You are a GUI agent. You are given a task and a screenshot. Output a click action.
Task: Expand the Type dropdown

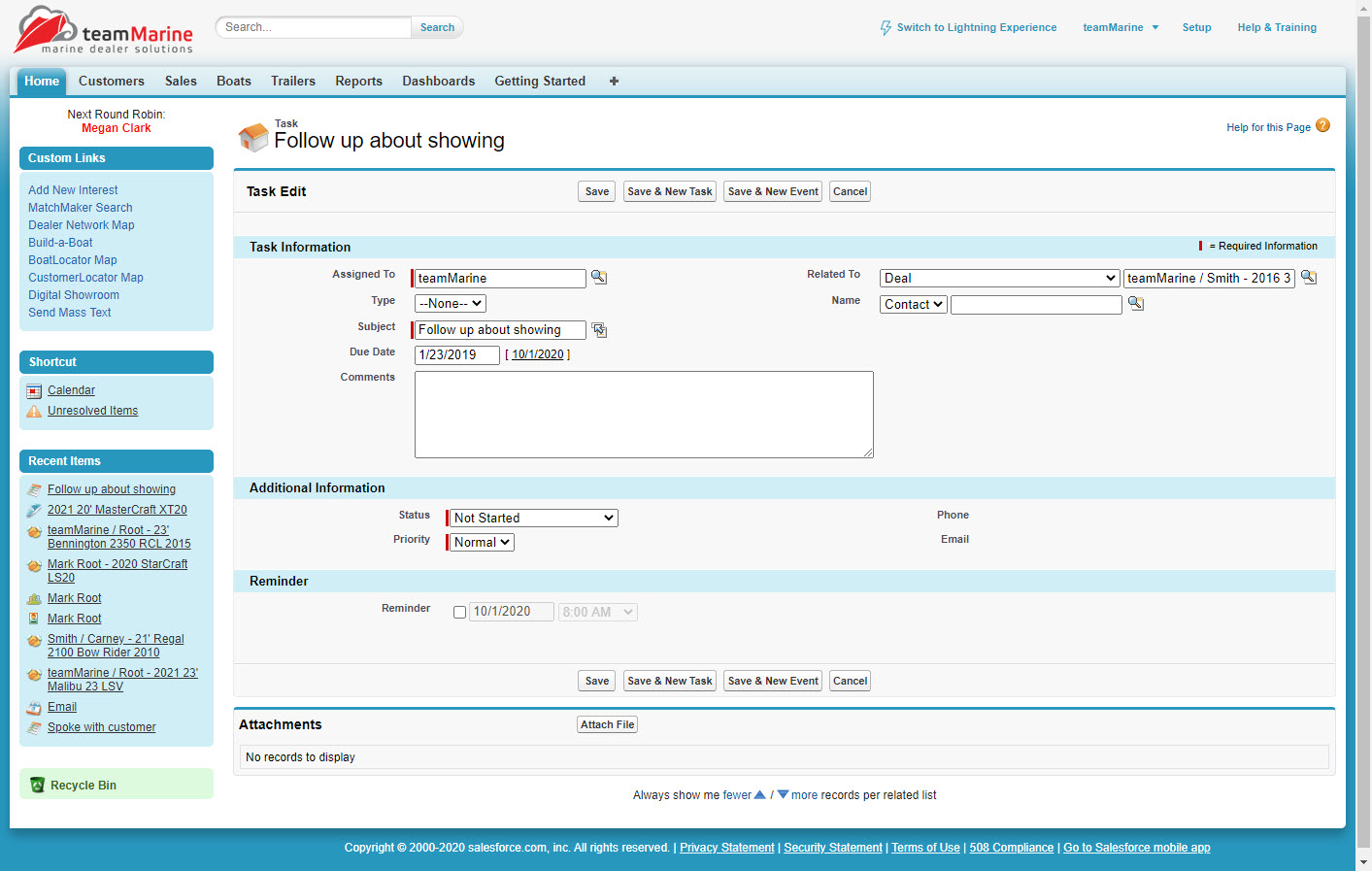[451, 304]
